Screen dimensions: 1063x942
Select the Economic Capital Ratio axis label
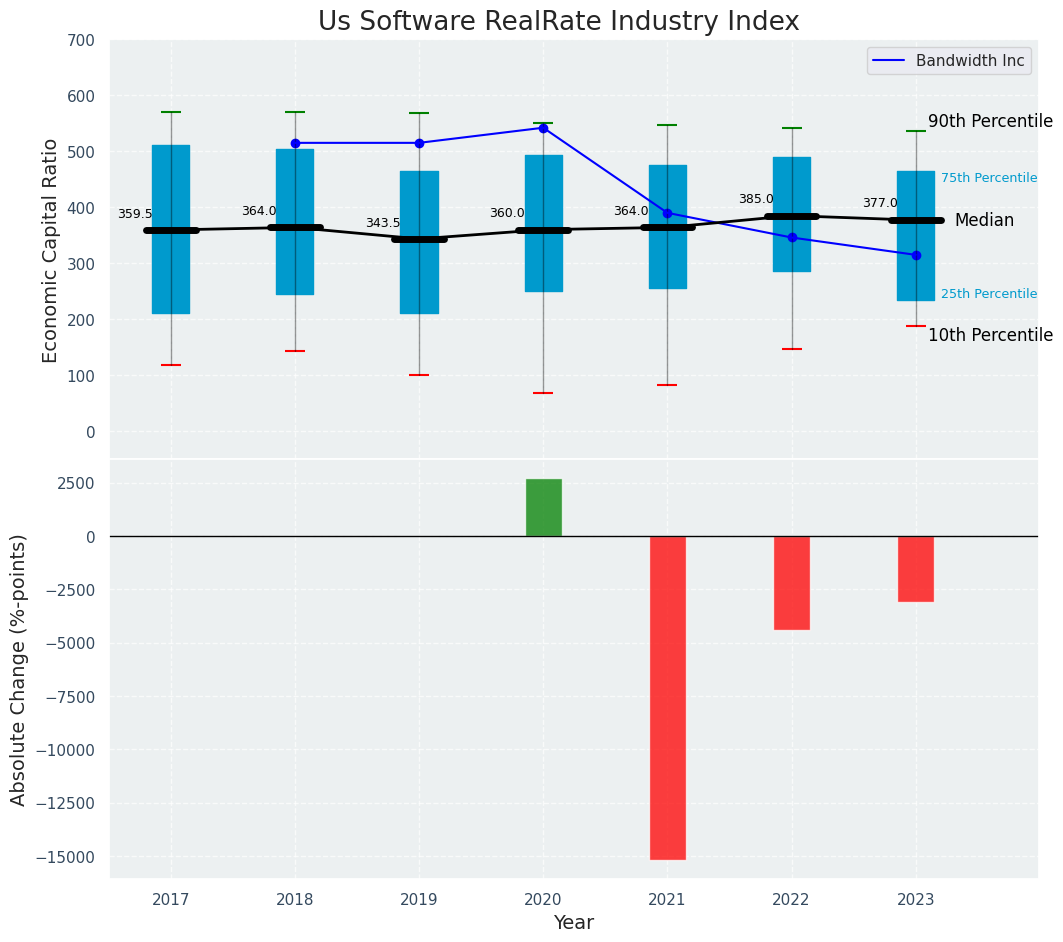click(x=51, y=250)
